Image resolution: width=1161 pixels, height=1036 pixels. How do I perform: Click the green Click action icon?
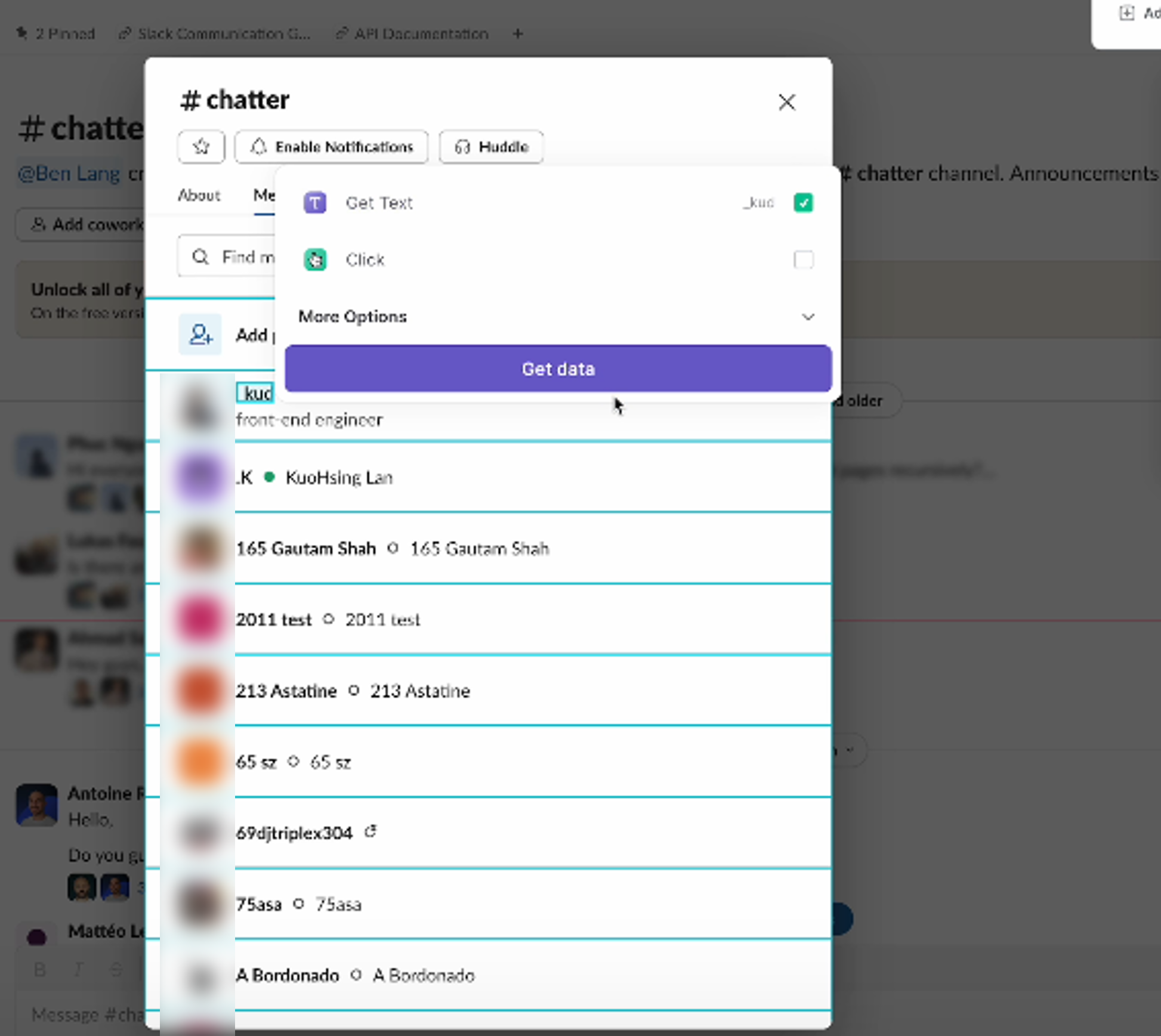(314, 259)
